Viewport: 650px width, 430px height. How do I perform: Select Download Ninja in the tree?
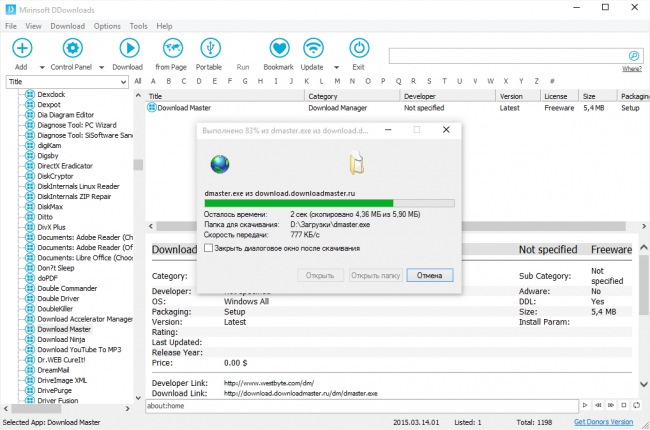point(61,339)
